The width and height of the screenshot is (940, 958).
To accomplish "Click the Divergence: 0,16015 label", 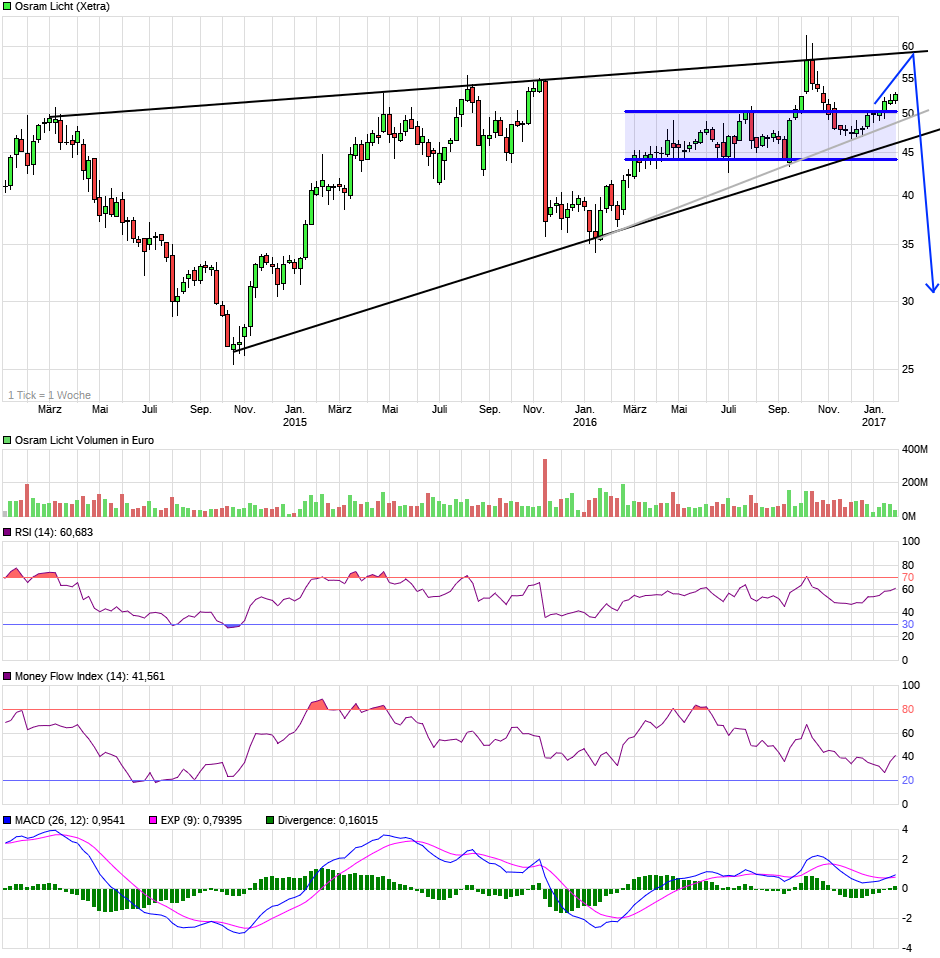I will coord(328,821).
